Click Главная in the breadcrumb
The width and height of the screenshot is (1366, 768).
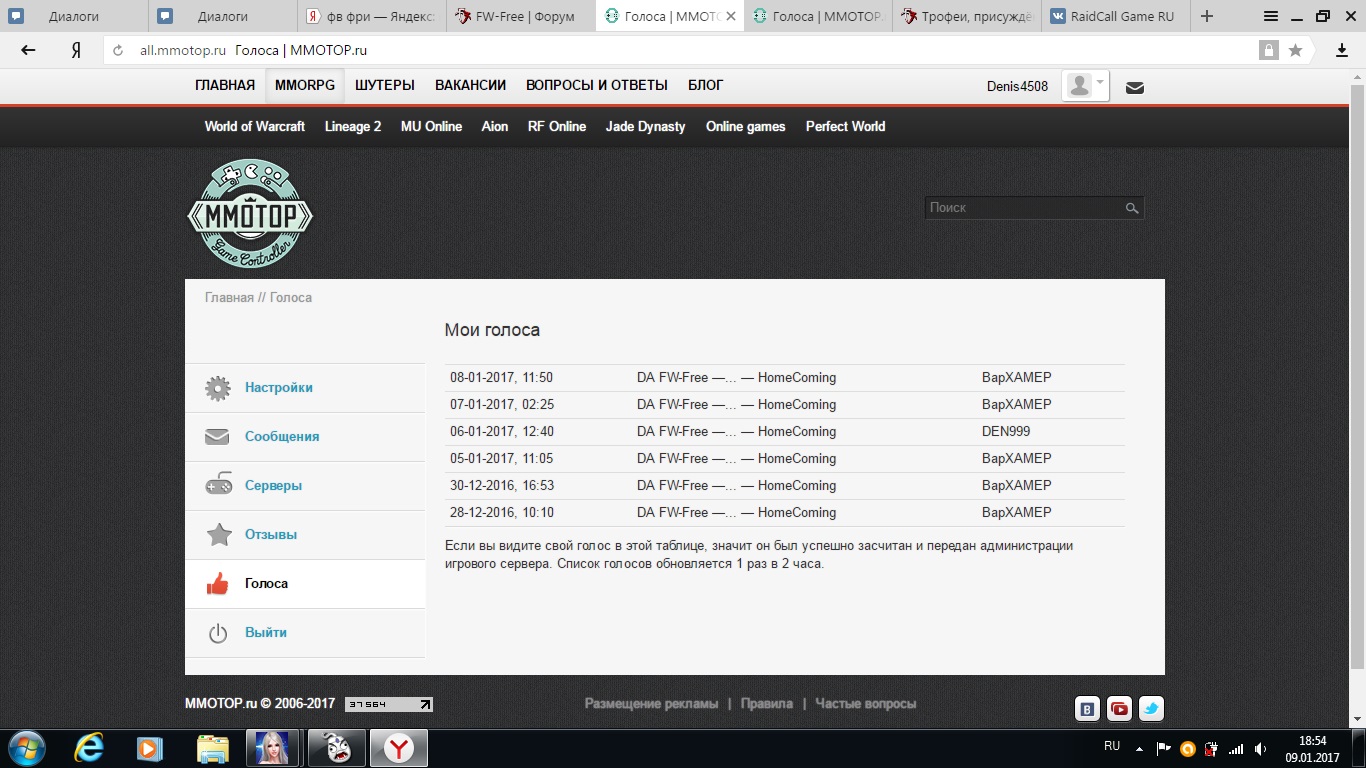229,298
